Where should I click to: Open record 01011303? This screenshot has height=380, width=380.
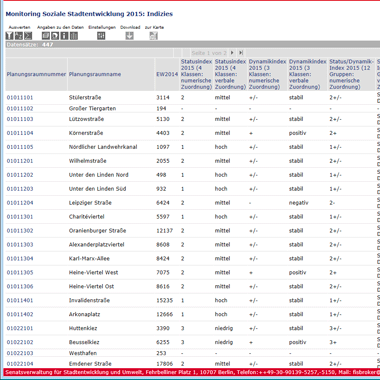click(20, 245)
